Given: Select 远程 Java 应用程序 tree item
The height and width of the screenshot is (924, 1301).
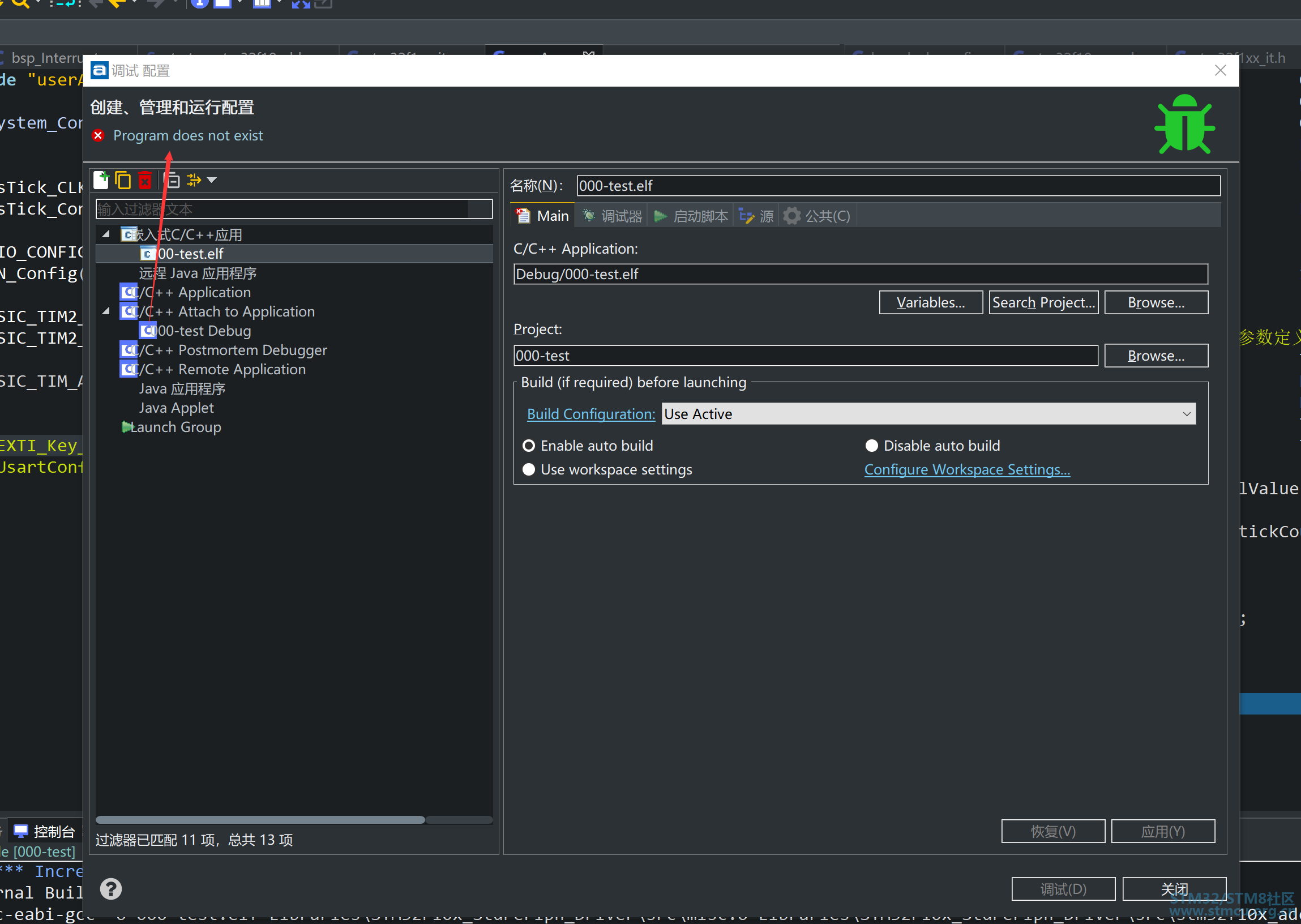Looking at the screenshot, I should pyautogui.click(x=198, y=273).
